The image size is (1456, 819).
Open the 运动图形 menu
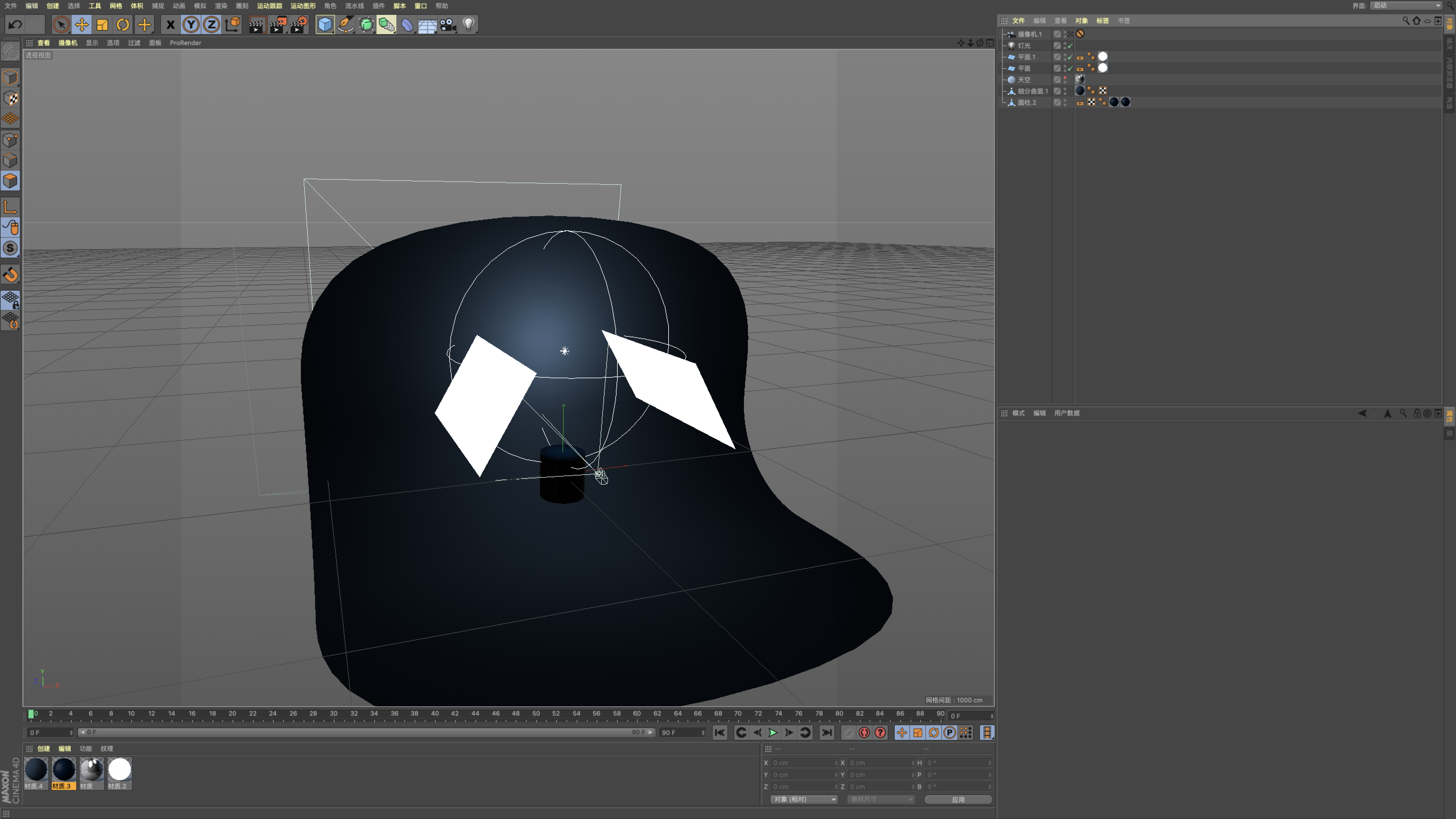click(x=302, y=6)
